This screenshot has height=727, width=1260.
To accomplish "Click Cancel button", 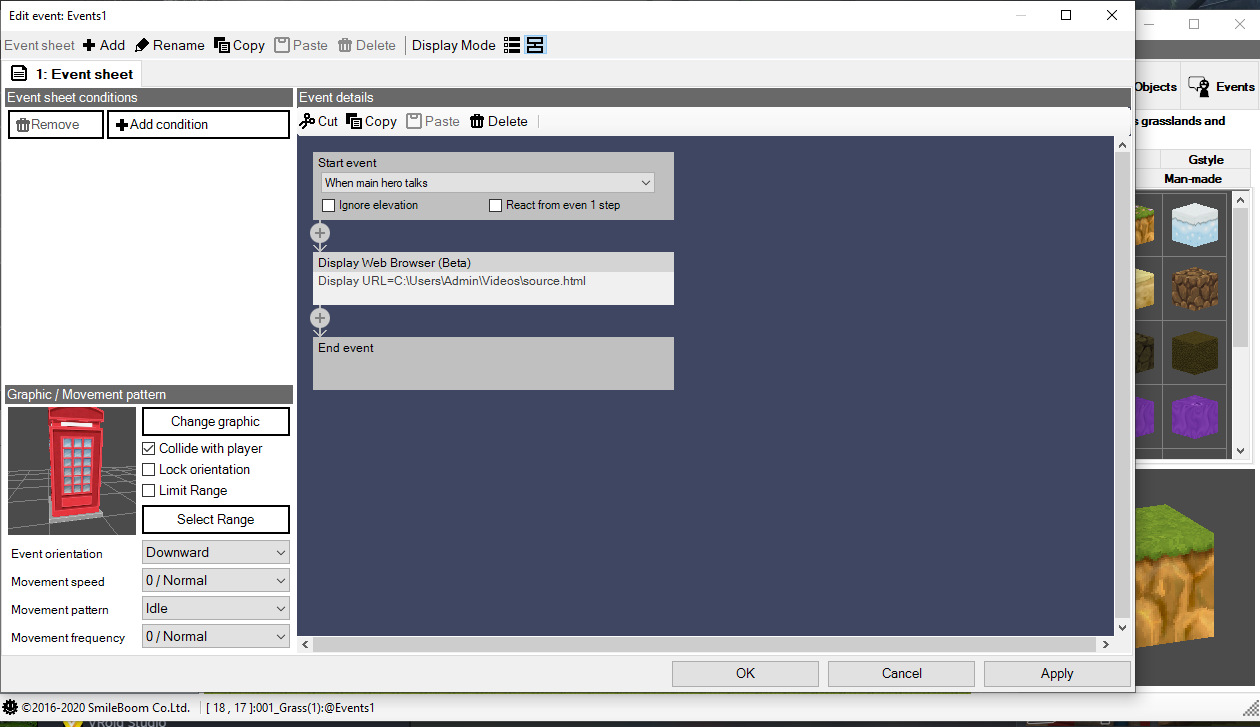I will tap(902, 673).
